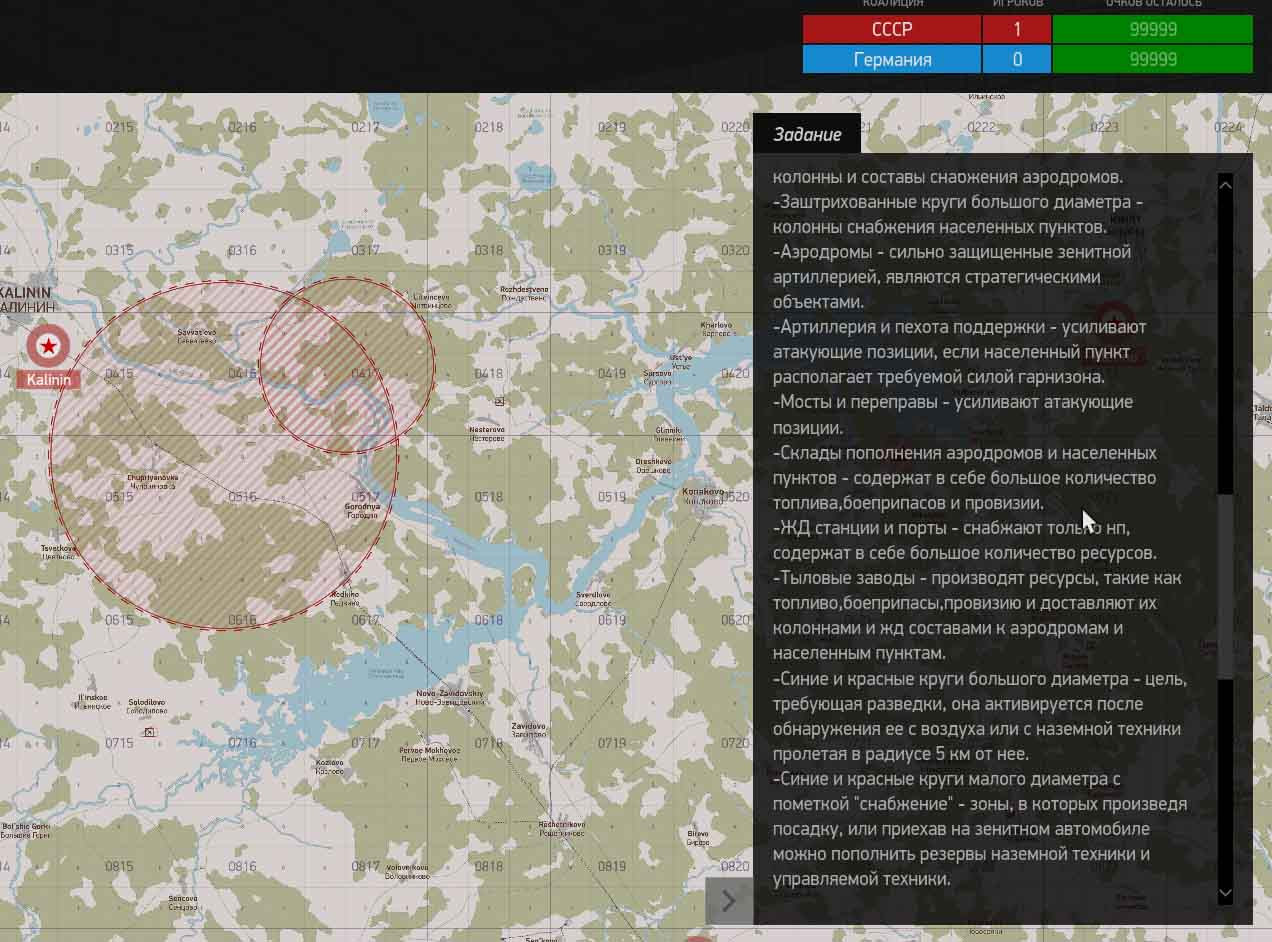Click the Gorodnya town label
The image size is (1272, 942).
(363, 510)
